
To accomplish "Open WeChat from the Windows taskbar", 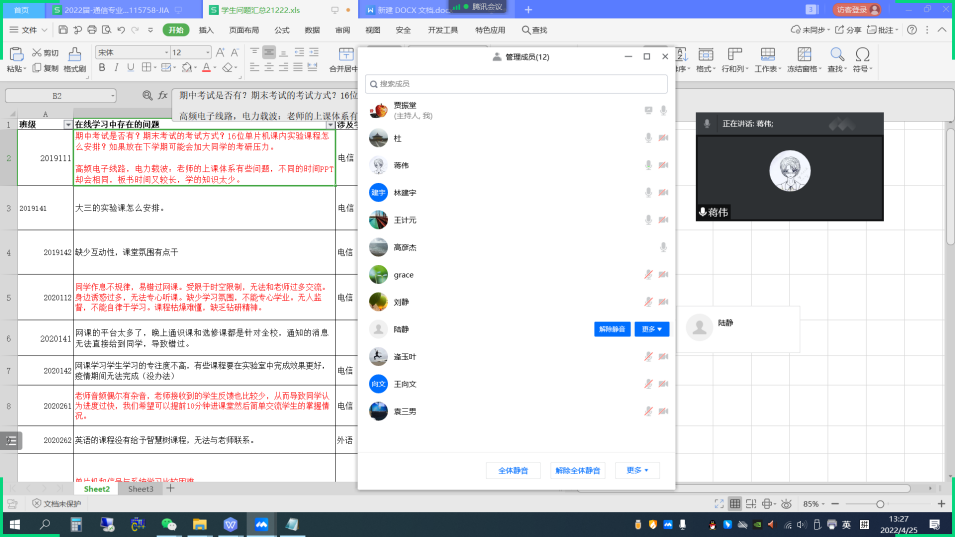I will tap(168, 524).
